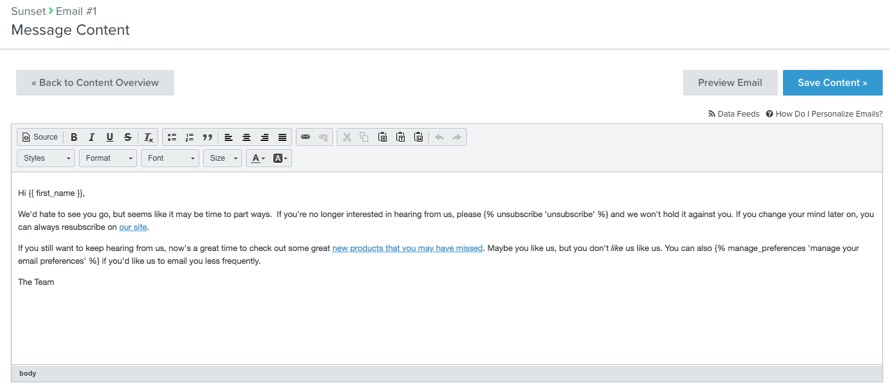Paste from Word
This screenshot has height=390, width=890.
click(x=418, y=137)
